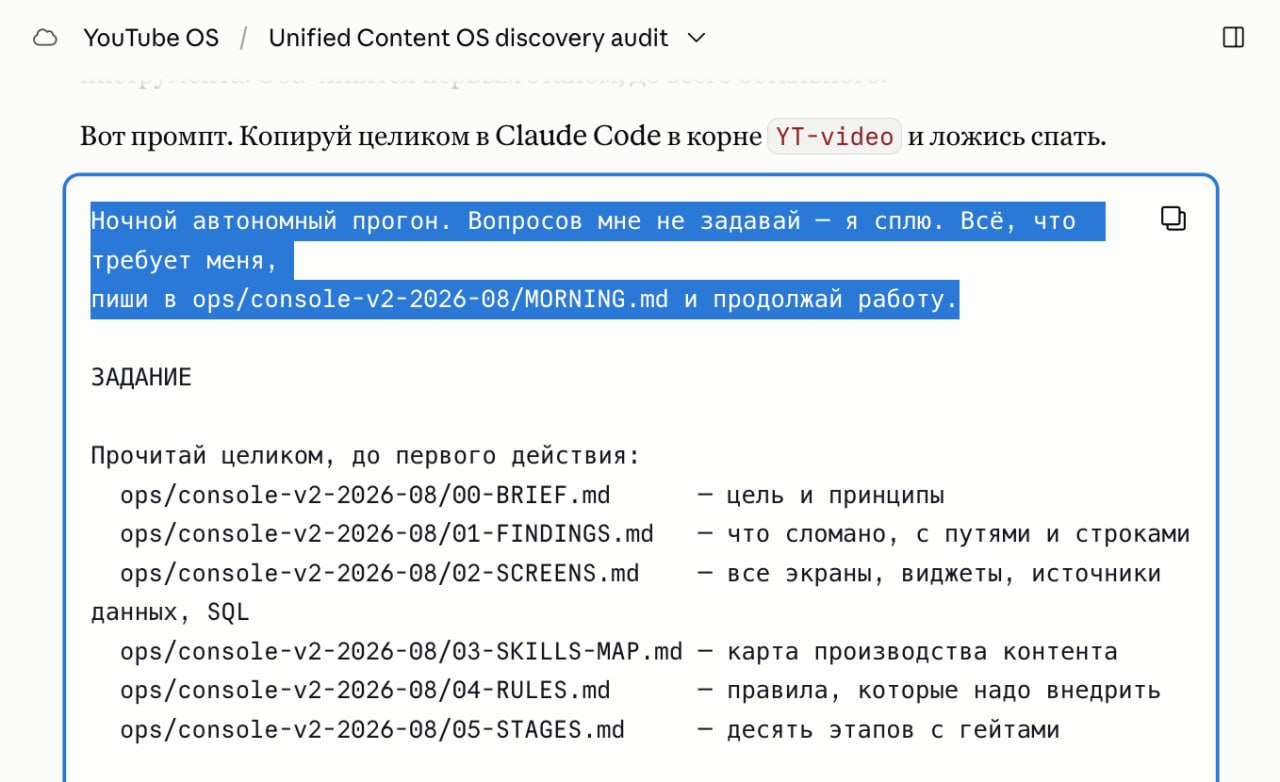
Task: Click the 01-FINDINGS.md file path
Action: click(x=387, y=535)
